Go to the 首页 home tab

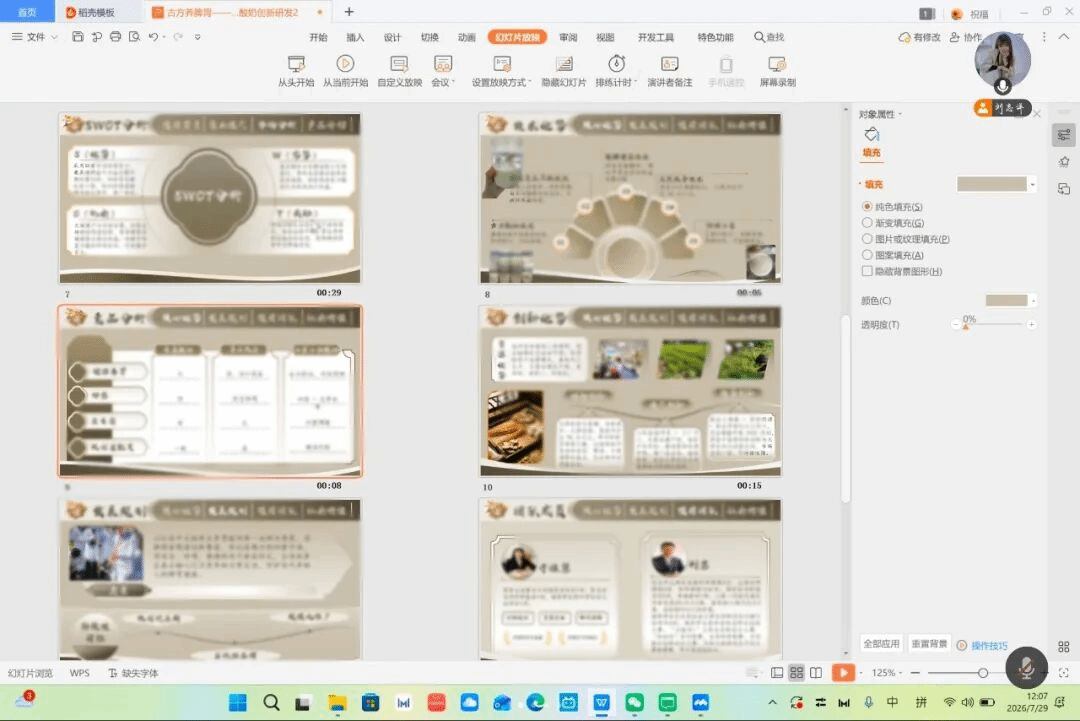[x=27, y=12]
